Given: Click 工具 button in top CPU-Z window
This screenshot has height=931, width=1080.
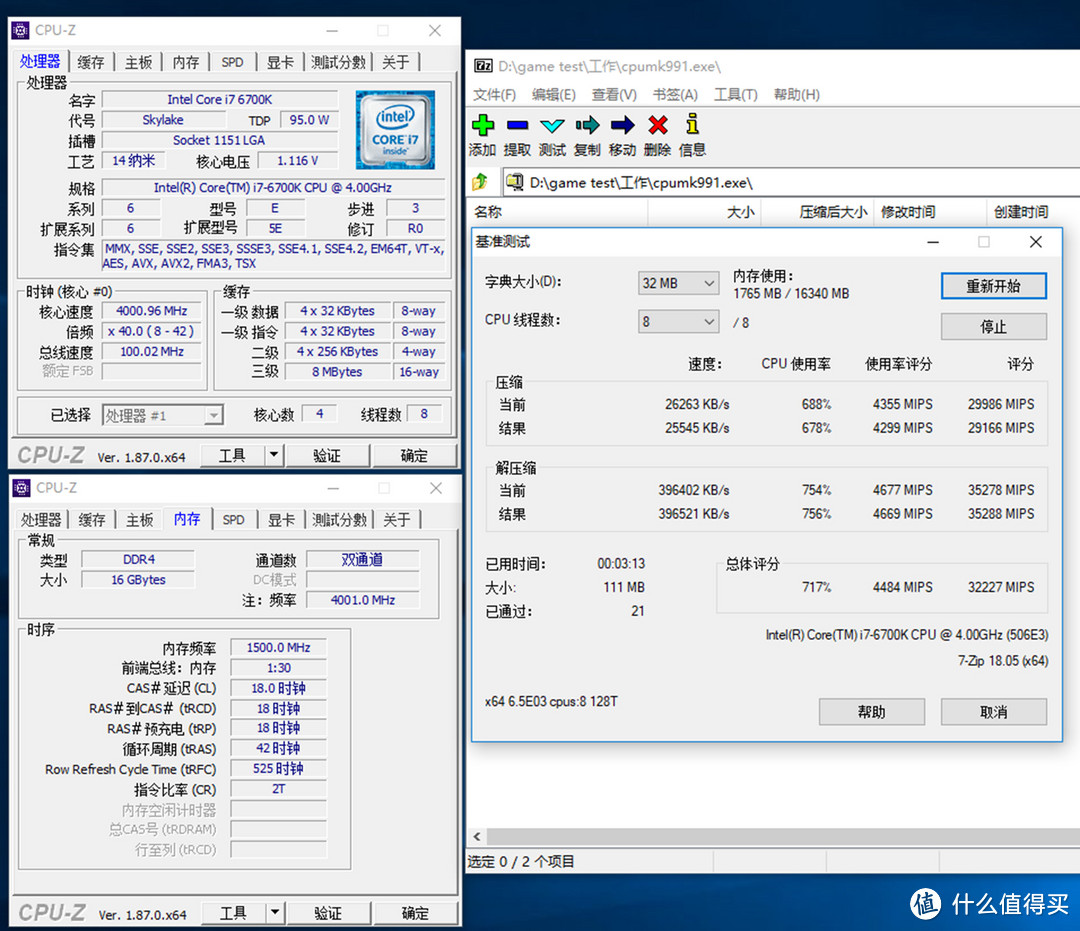Looking at the screenshot, I should (232, 455).
